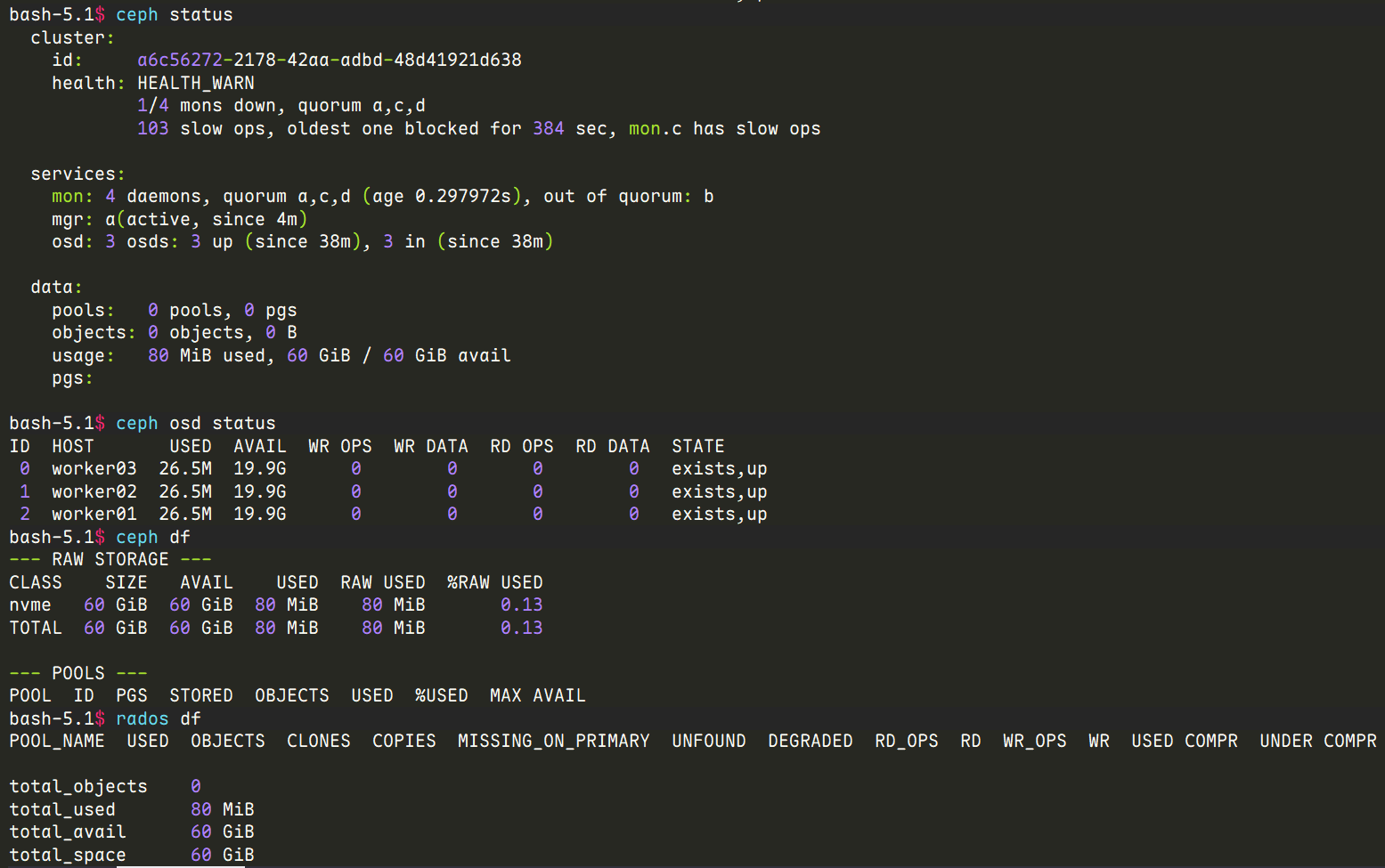Click the MISSING_ON_PRIMARY column header
1385x868 pixels.
coord(553,742)
